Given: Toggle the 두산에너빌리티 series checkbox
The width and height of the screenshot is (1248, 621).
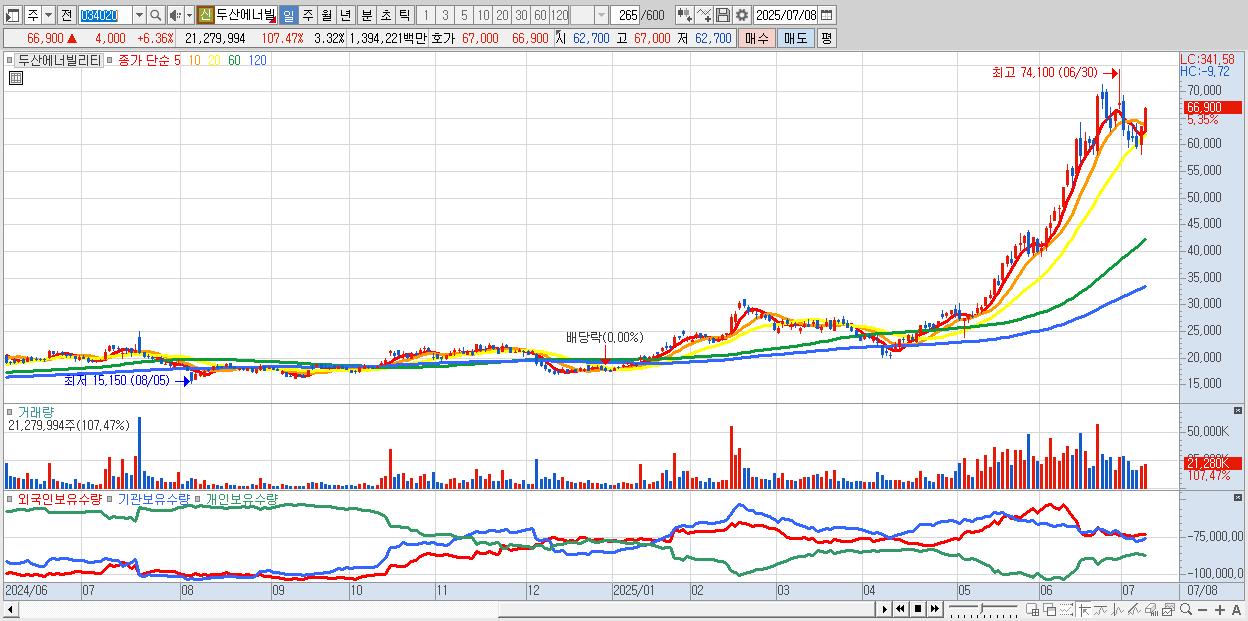Looking at the screenshot, I should point(11,60).
